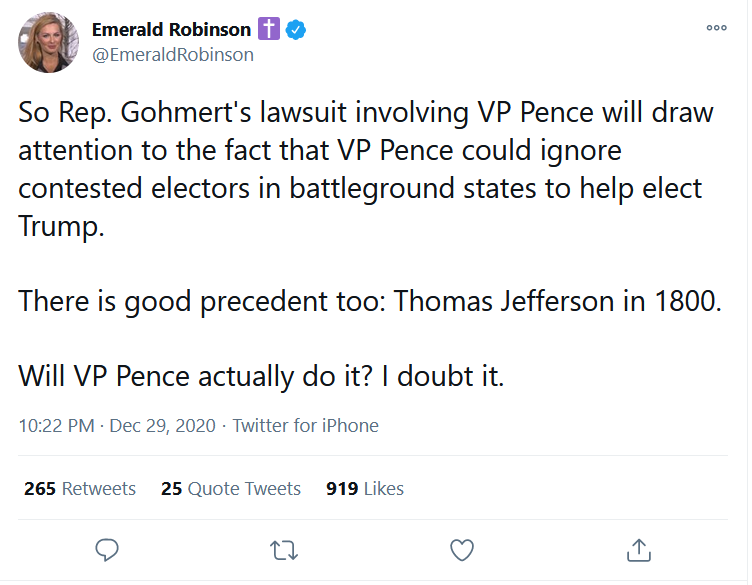
Task: Click the Dec 29, 2020 date
Action: coord(163,426)
